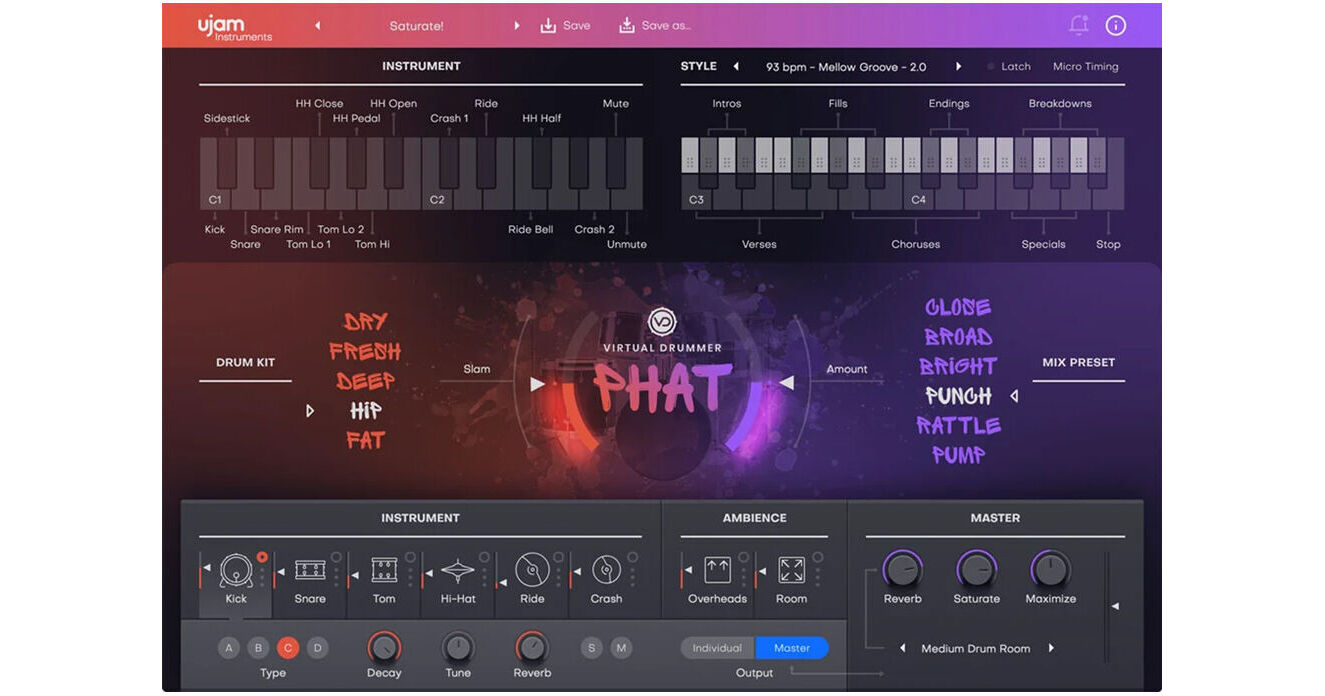Select previous style arrow
Screen dimensions: 1325x696
[x=736, y=67]
